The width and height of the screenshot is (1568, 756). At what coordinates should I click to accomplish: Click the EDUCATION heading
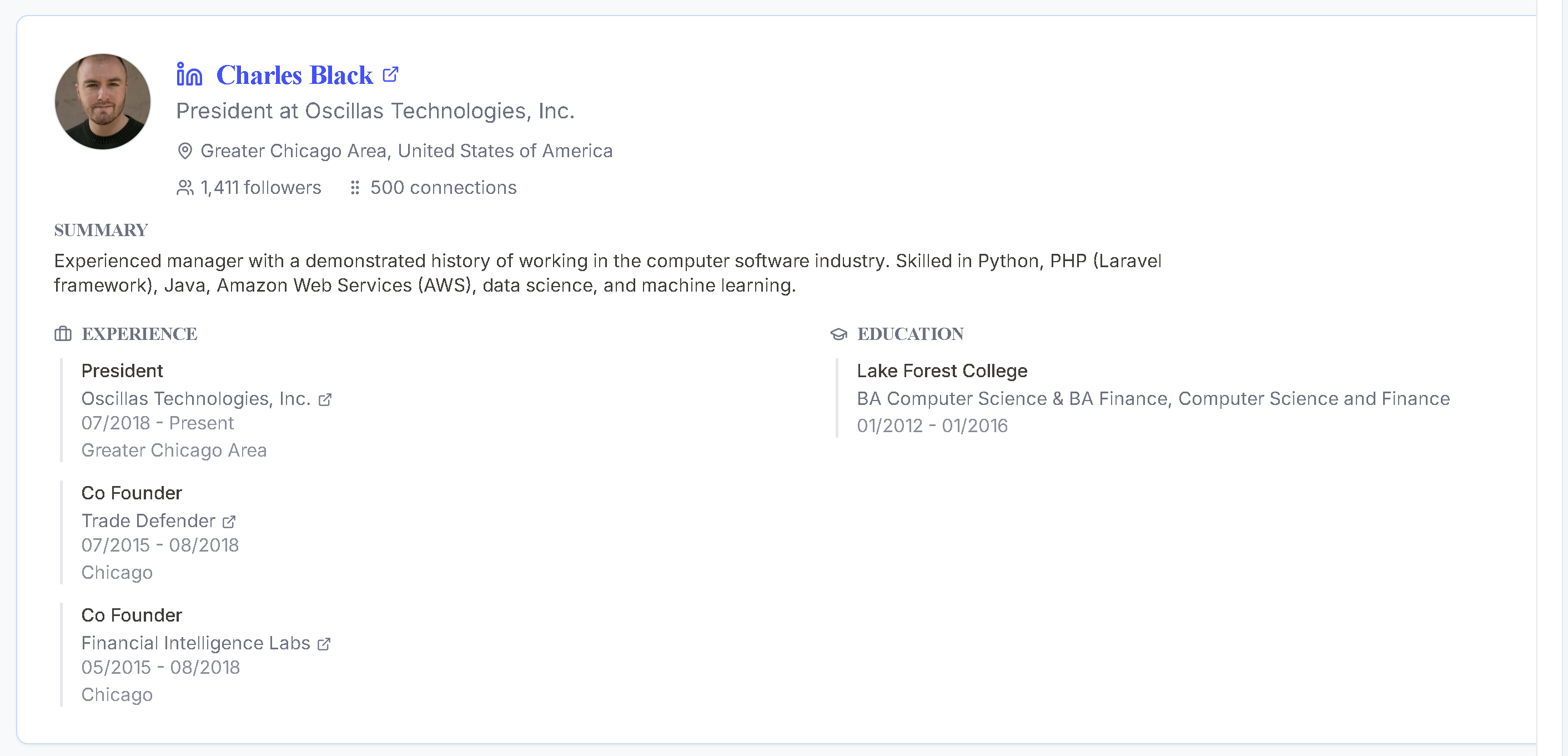pos(911,334)
